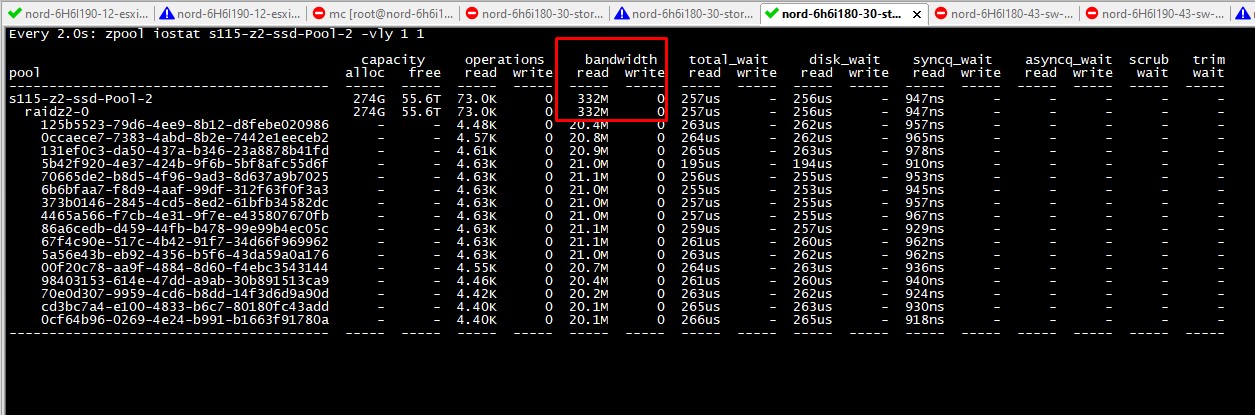Click the 4.57K read operations value
Screen dimensions: 1255x415
(x=477, y=138)
